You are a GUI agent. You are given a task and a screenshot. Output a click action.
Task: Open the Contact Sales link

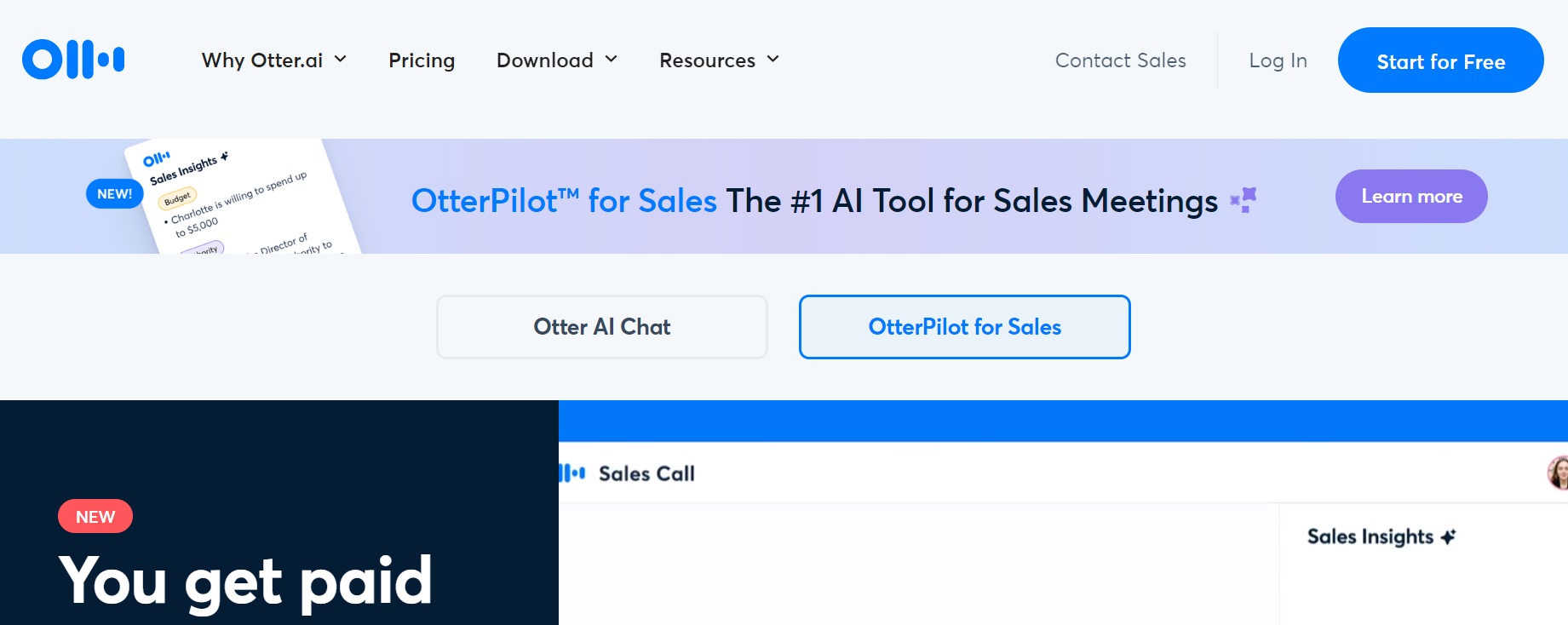(1121, 60)
